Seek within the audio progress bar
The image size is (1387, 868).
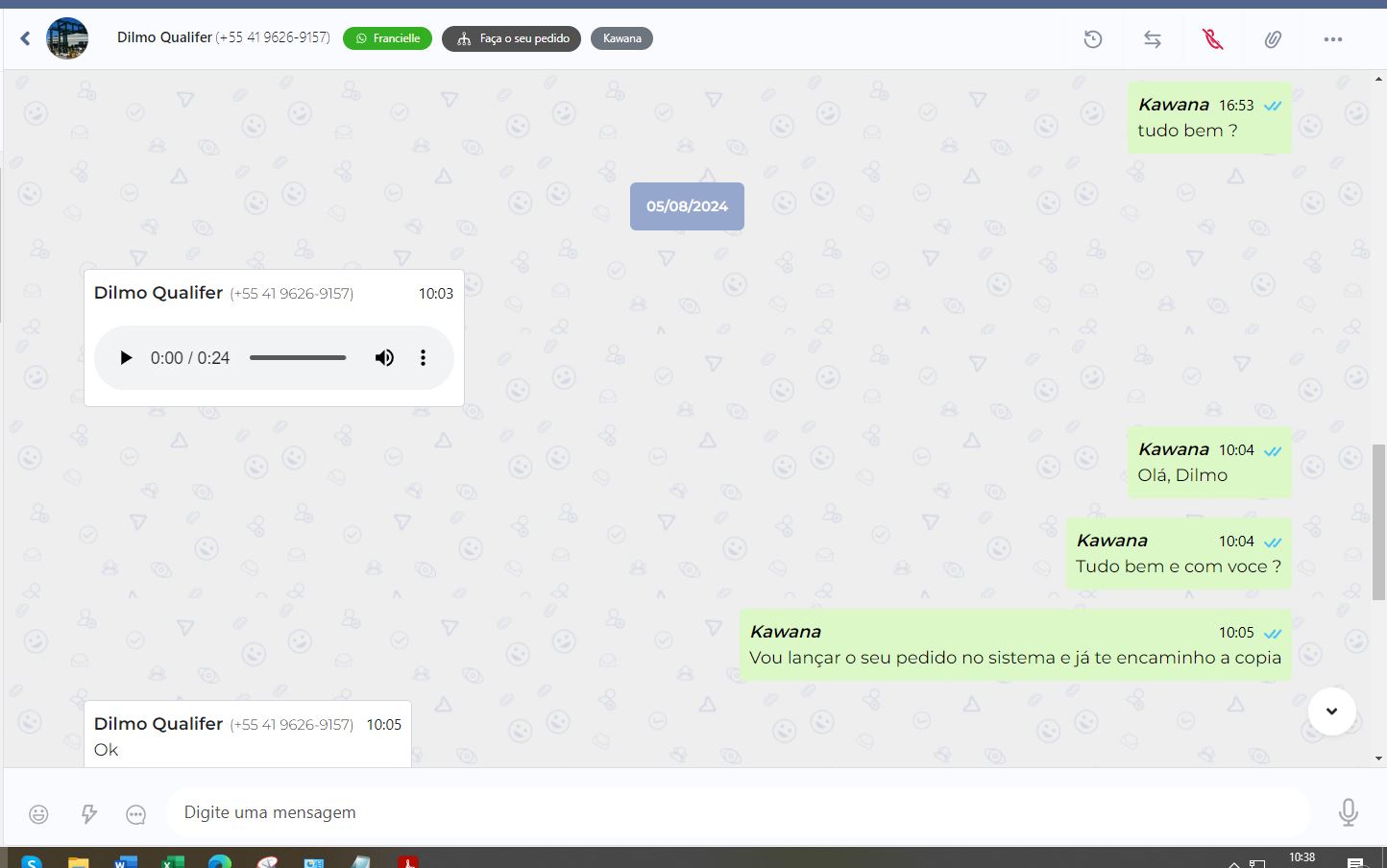(x=298, y=358)
